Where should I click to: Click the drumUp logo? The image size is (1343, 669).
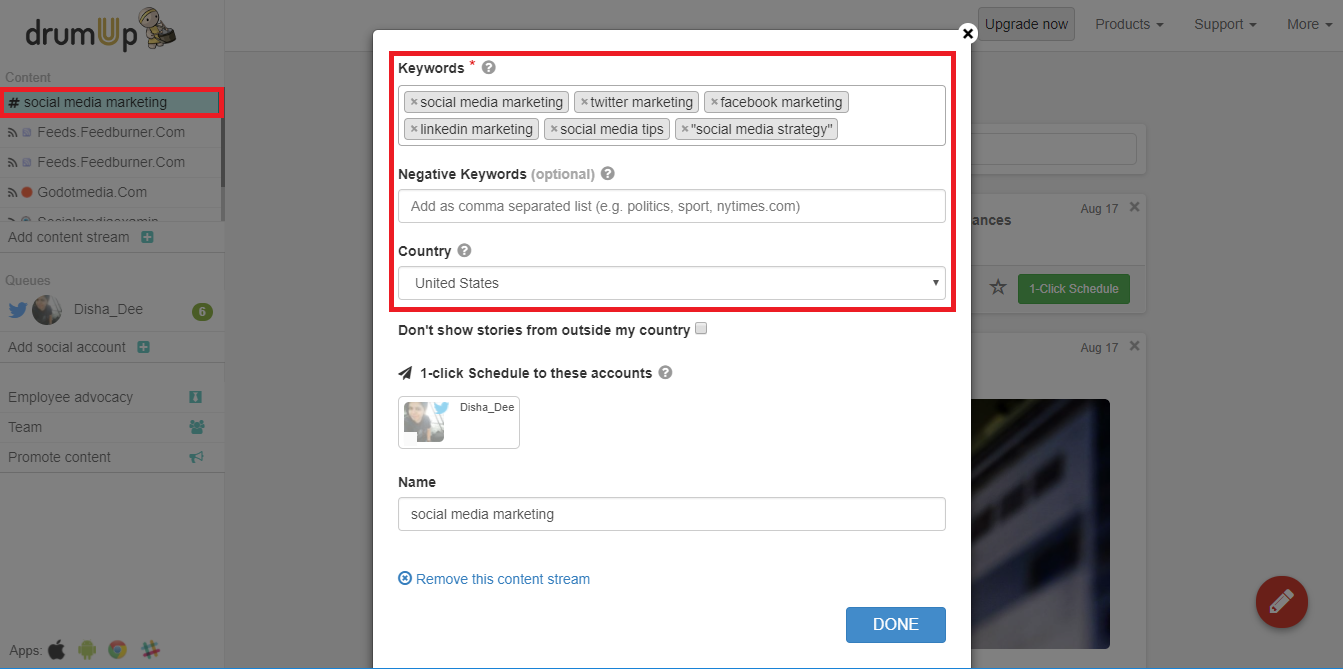point(101,28)
